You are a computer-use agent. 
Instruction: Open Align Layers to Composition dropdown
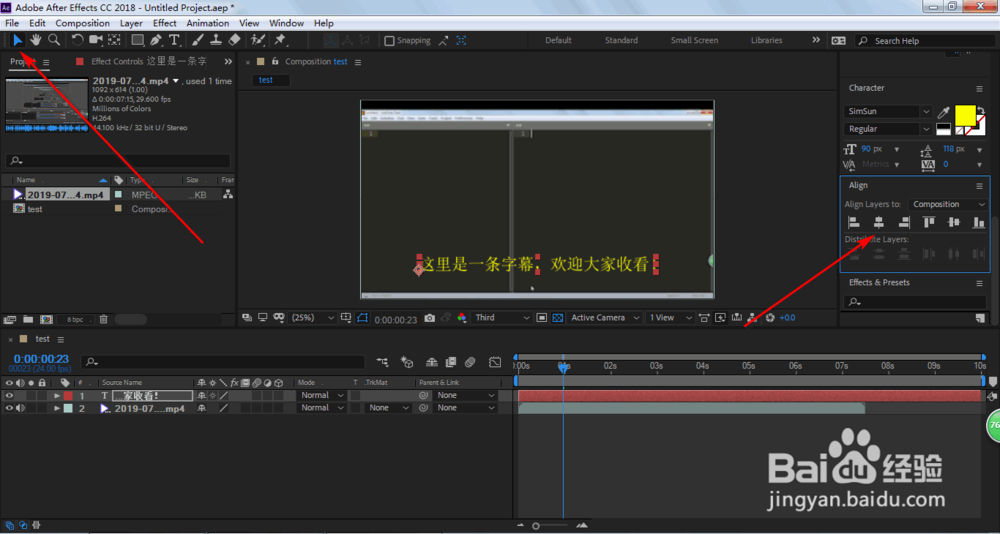(x=948, y=204)
